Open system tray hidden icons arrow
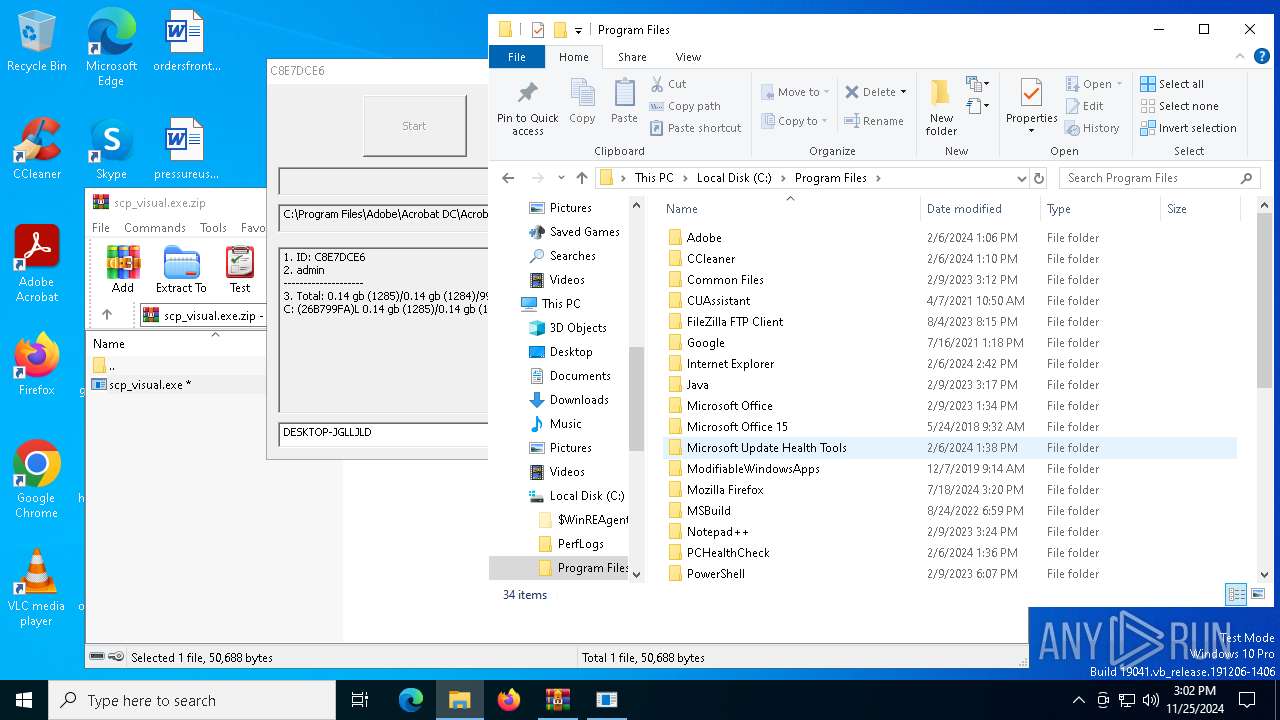This screenshot has width=1280, height=720. [1078, 700]
